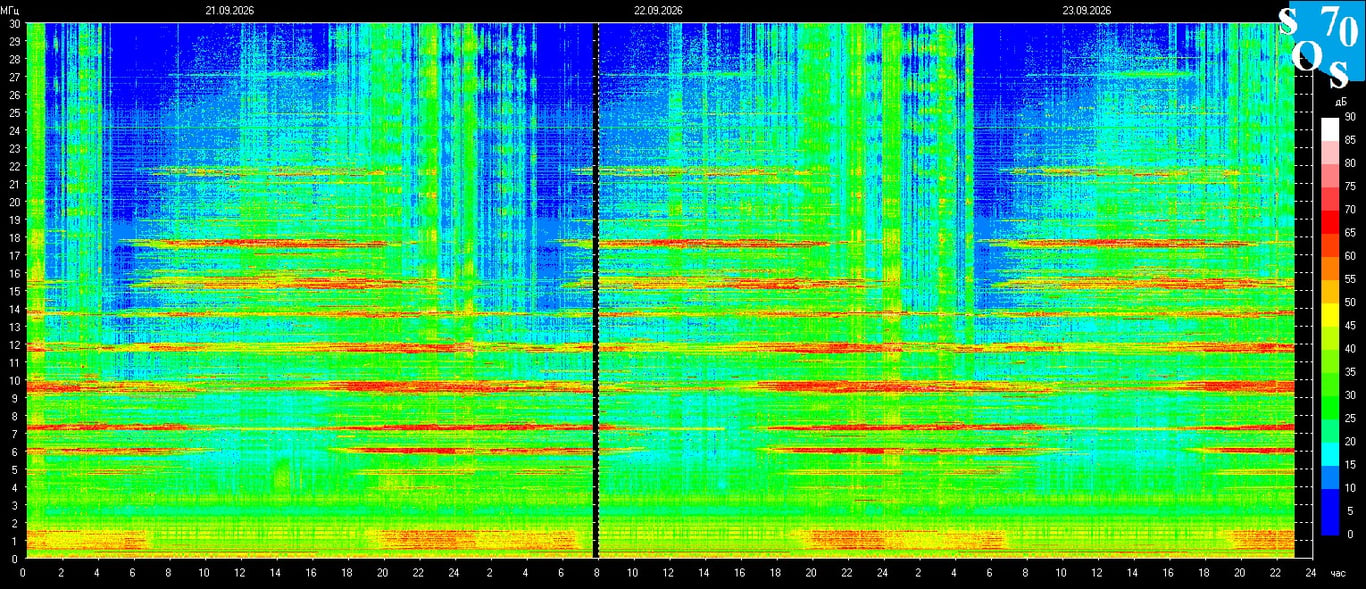Select the 22.09.2026 date label

658,10
